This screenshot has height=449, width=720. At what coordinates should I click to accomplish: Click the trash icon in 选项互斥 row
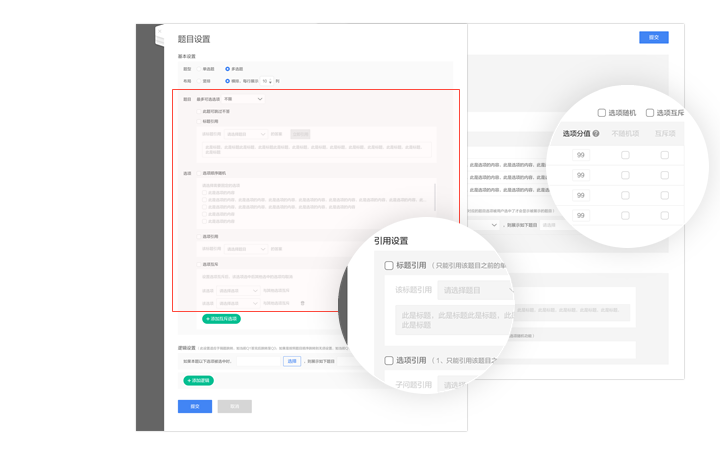[x=303, y=303]
